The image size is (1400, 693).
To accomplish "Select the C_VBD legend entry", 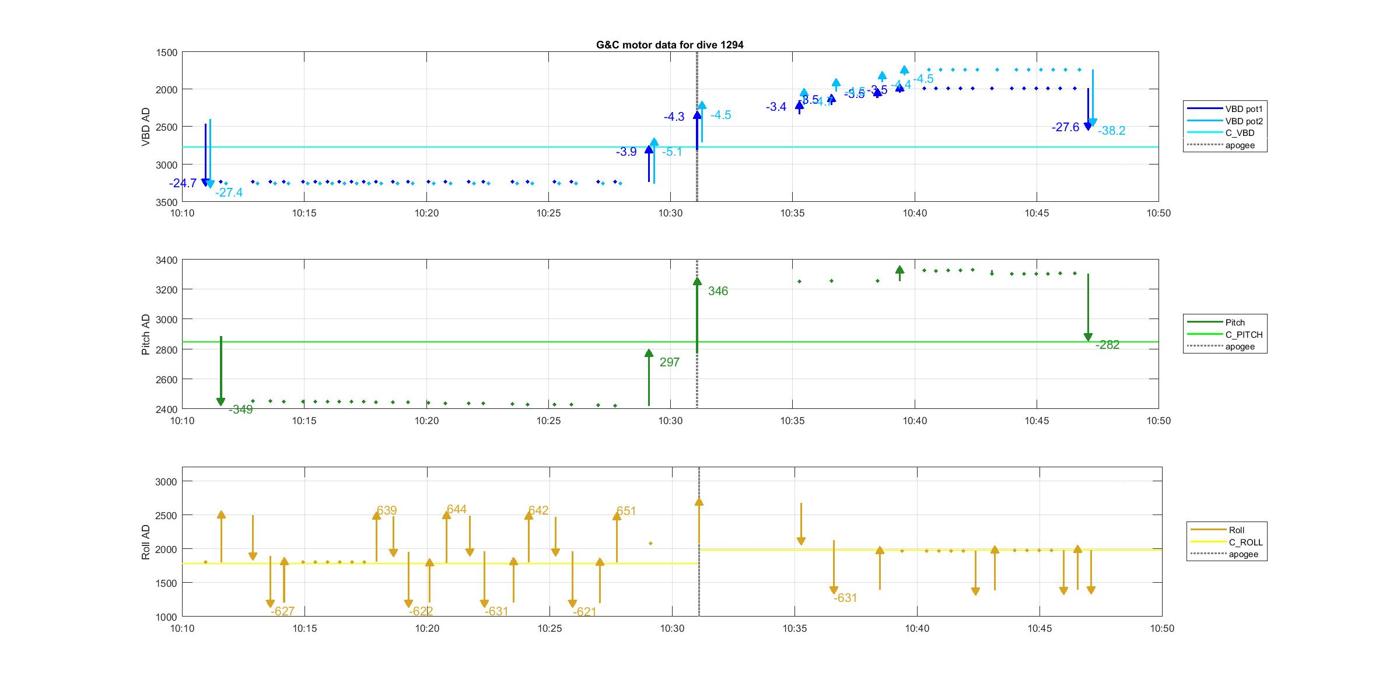I will pyautogui.click(x=1239, y=133).
